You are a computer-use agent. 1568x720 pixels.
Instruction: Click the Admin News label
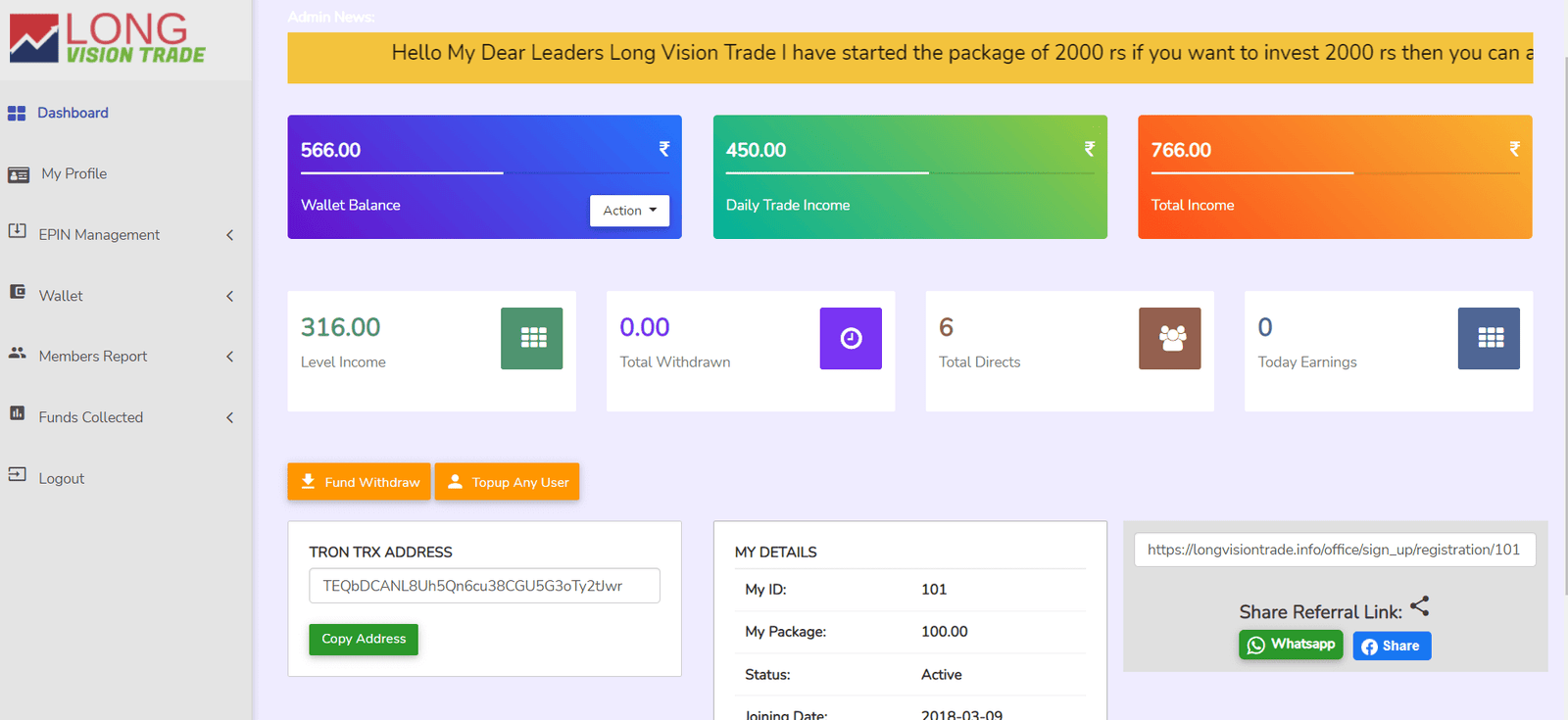click(x=331, y=17)
